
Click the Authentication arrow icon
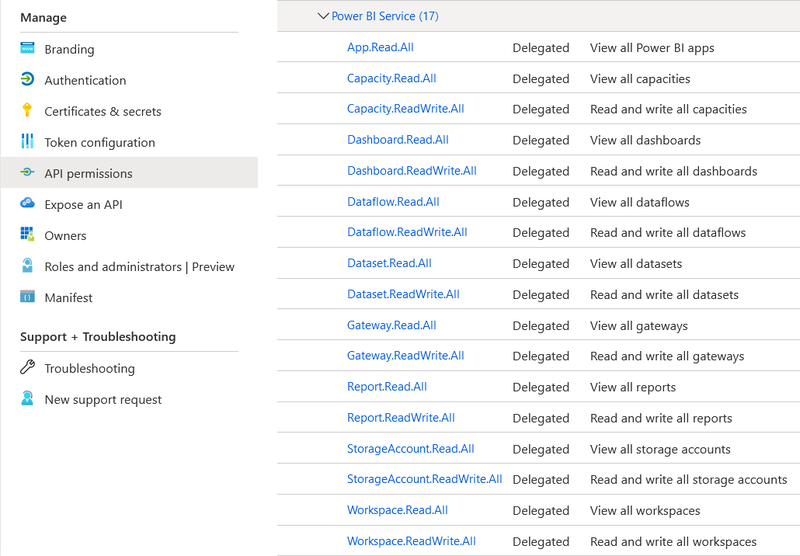[x=27, y=79]
